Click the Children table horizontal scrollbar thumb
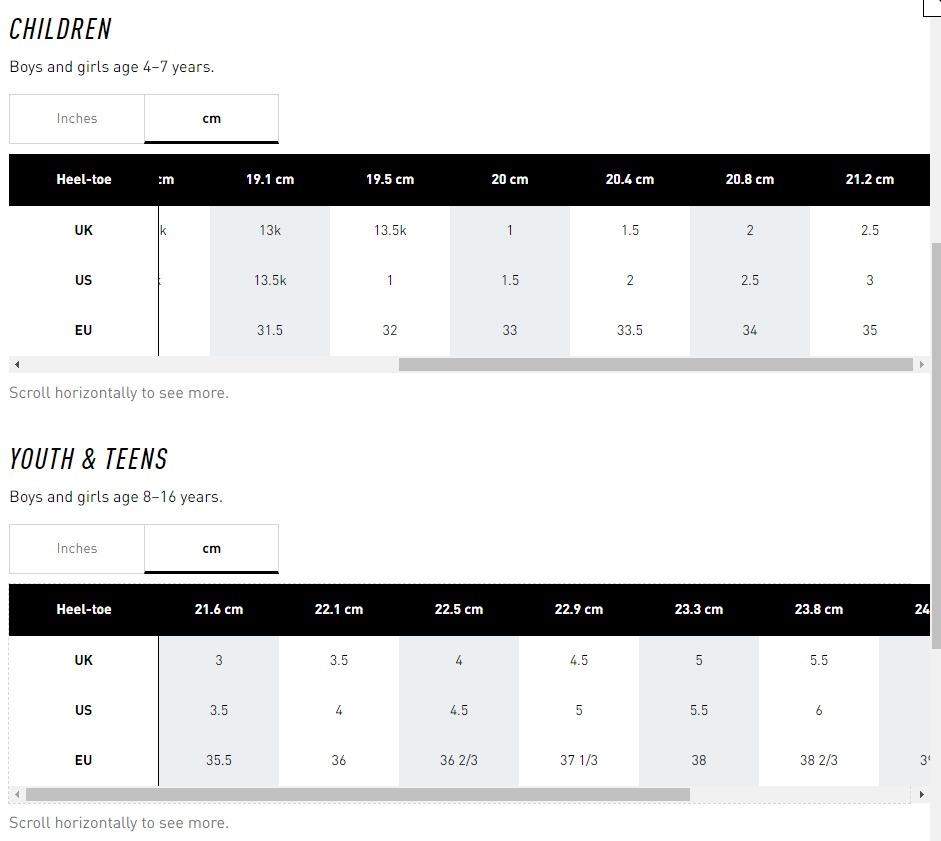Image resolution: width=941 pixels, height=841 pixels. [x=655, y=365]
